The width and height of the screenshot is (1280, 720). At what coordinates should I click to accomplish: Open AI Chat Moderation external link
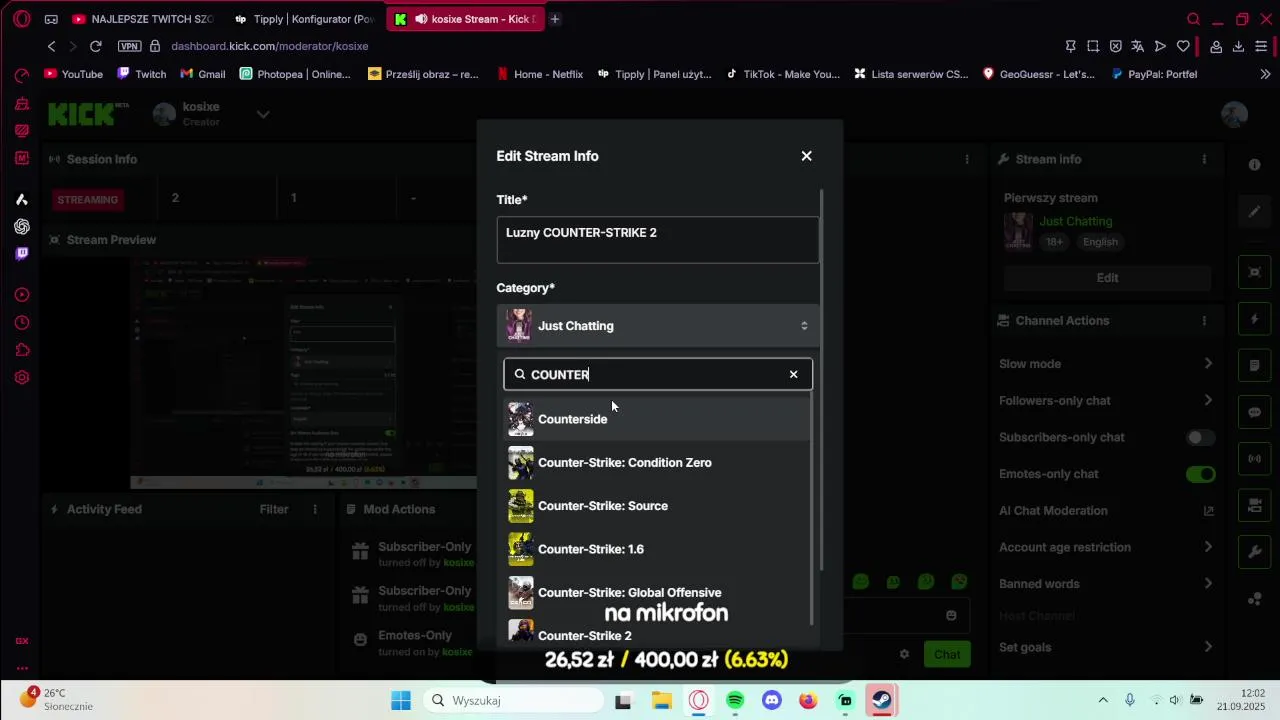coord(1208,511)
